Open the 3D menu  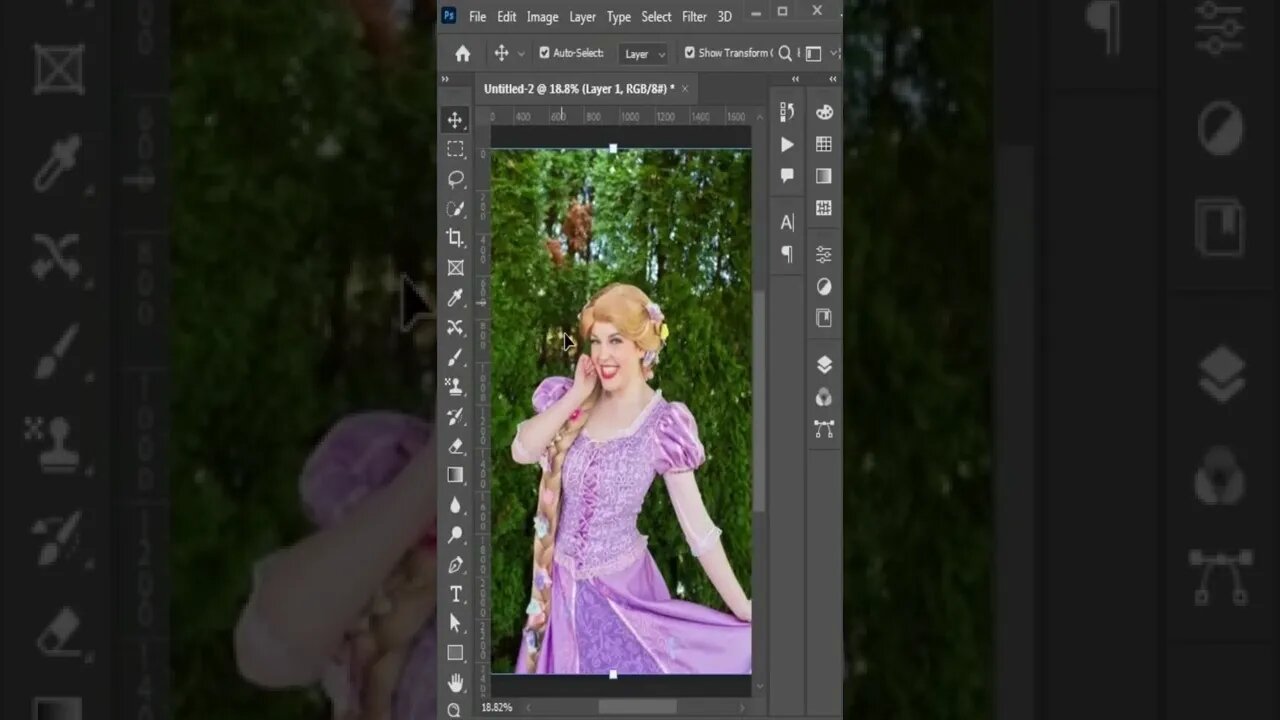[x=725, y=17]
